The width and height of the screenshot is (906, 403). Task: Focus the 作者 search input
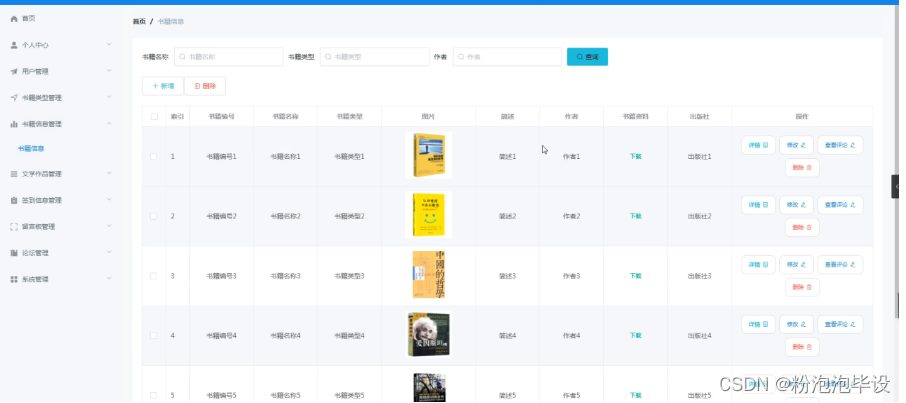(507, 57)
